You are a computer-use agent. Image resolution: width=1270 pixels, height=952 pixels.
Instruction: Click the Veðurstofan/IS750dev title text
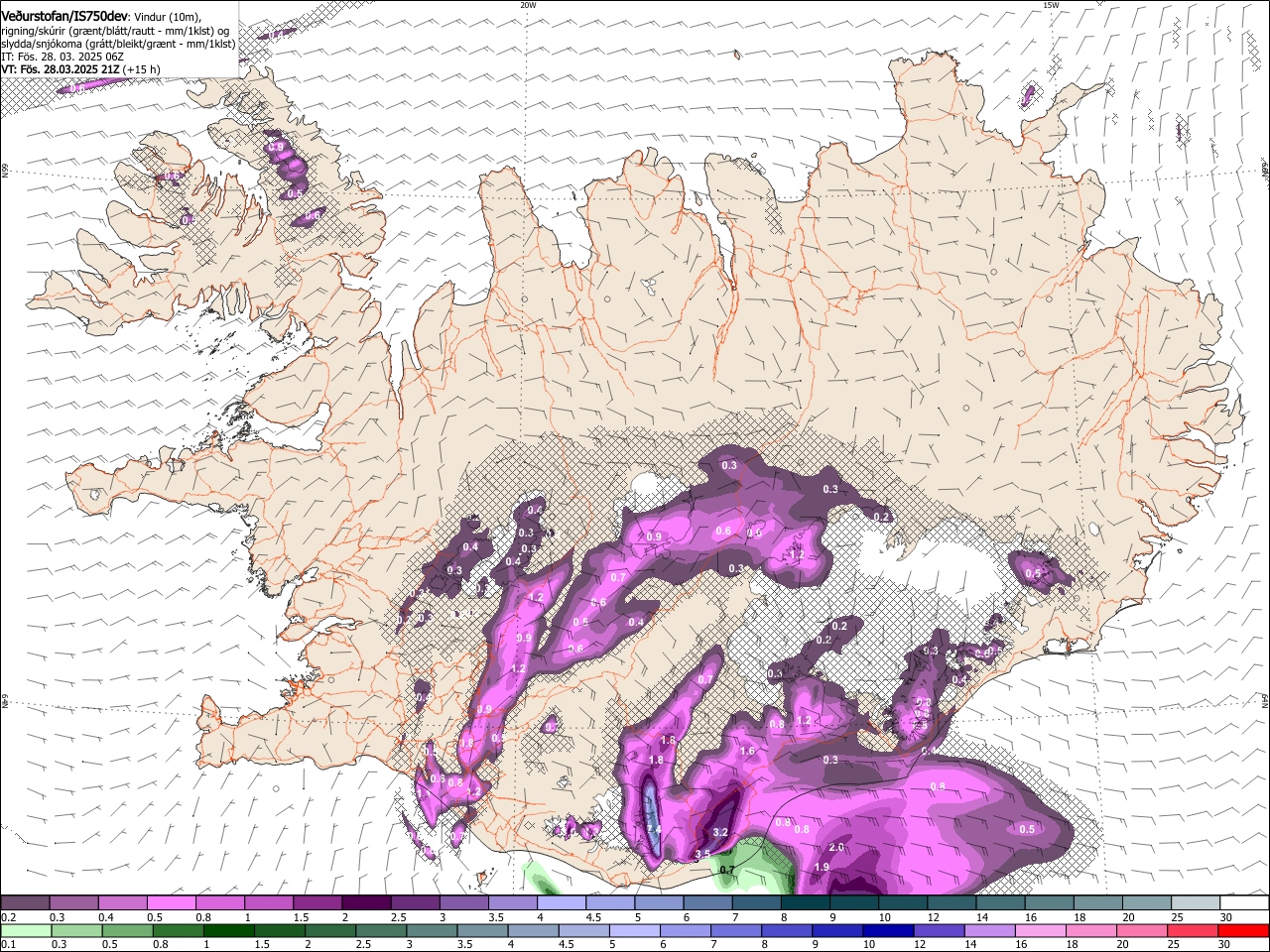[x=64, y=16]
